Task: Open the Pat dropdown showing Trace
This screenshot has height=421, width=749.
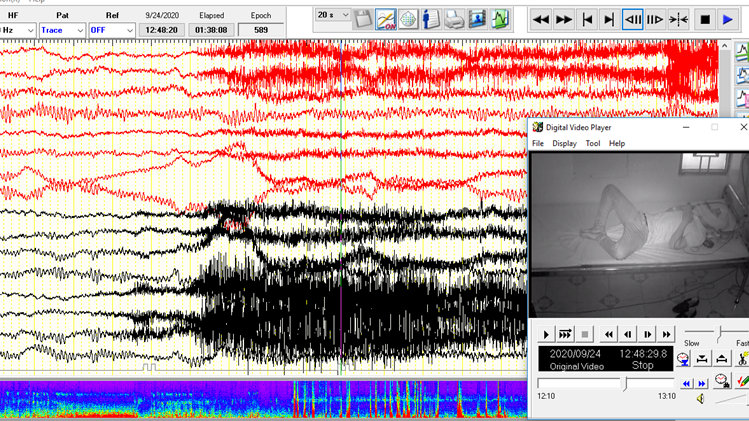Action: (x=63, y=30)
